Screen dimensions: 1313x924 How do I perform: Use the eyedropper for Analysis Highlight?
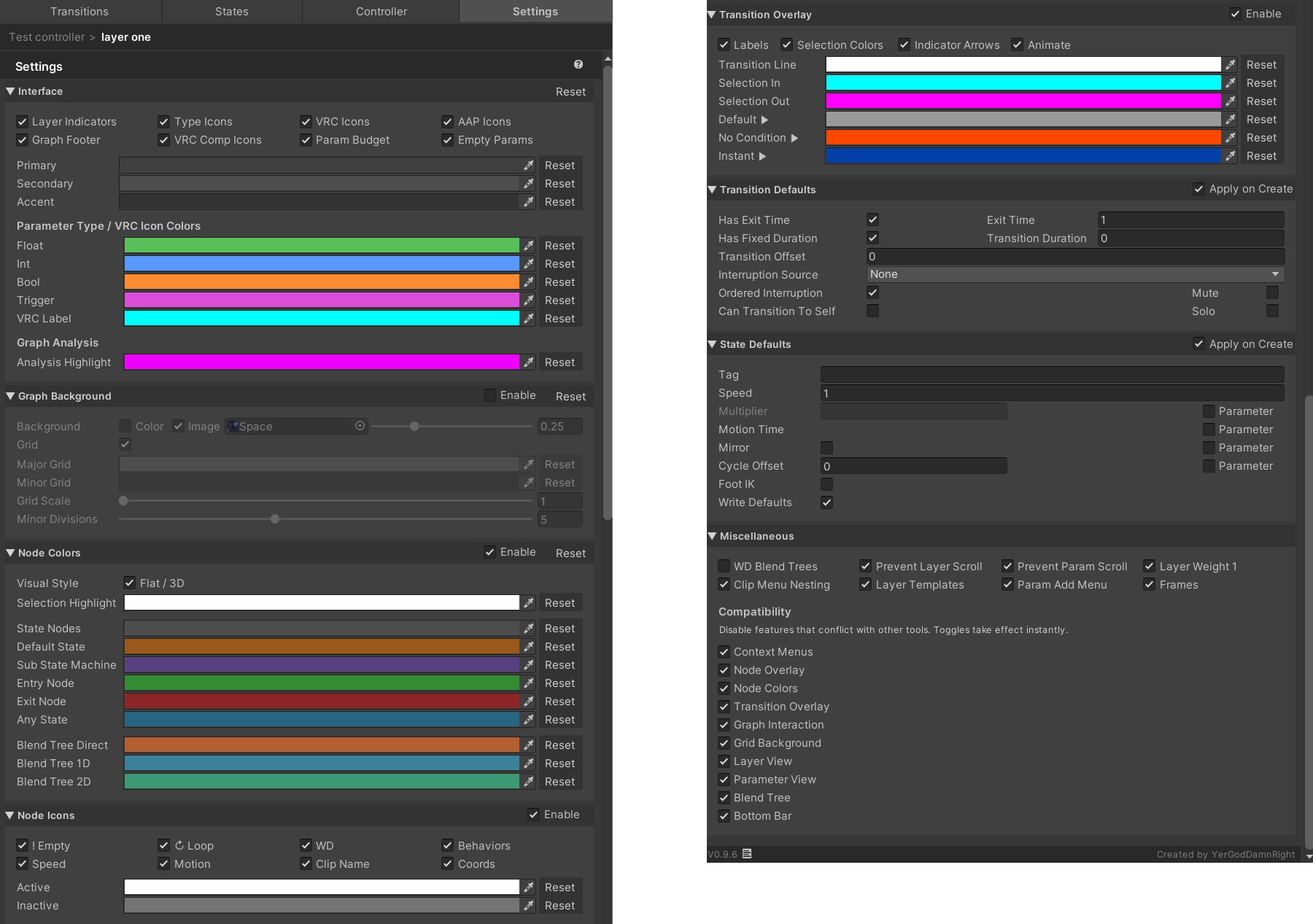pos(529,362)
